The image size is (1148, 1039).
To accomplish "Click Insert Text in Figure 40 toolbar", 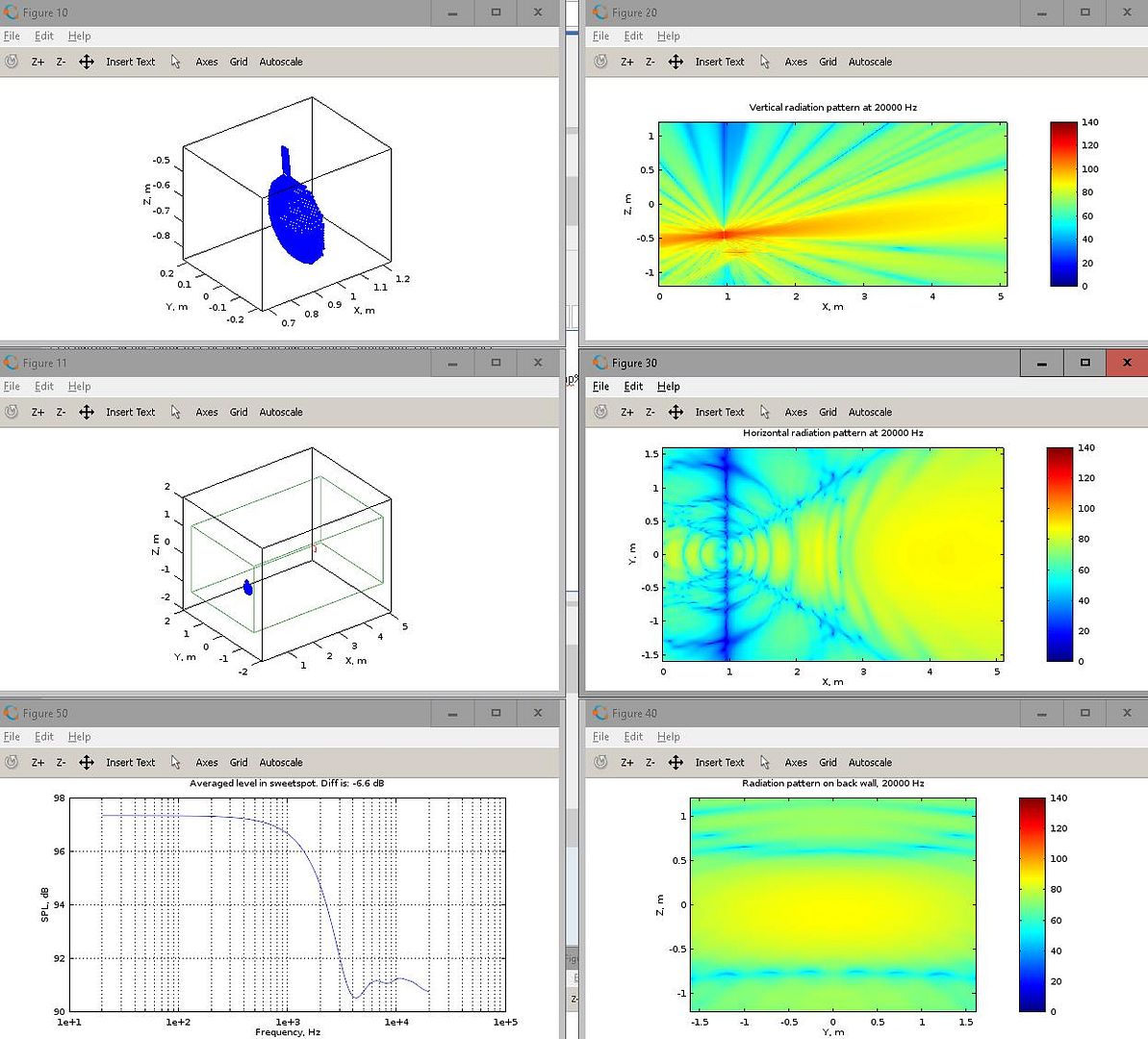I will [720, 762].
